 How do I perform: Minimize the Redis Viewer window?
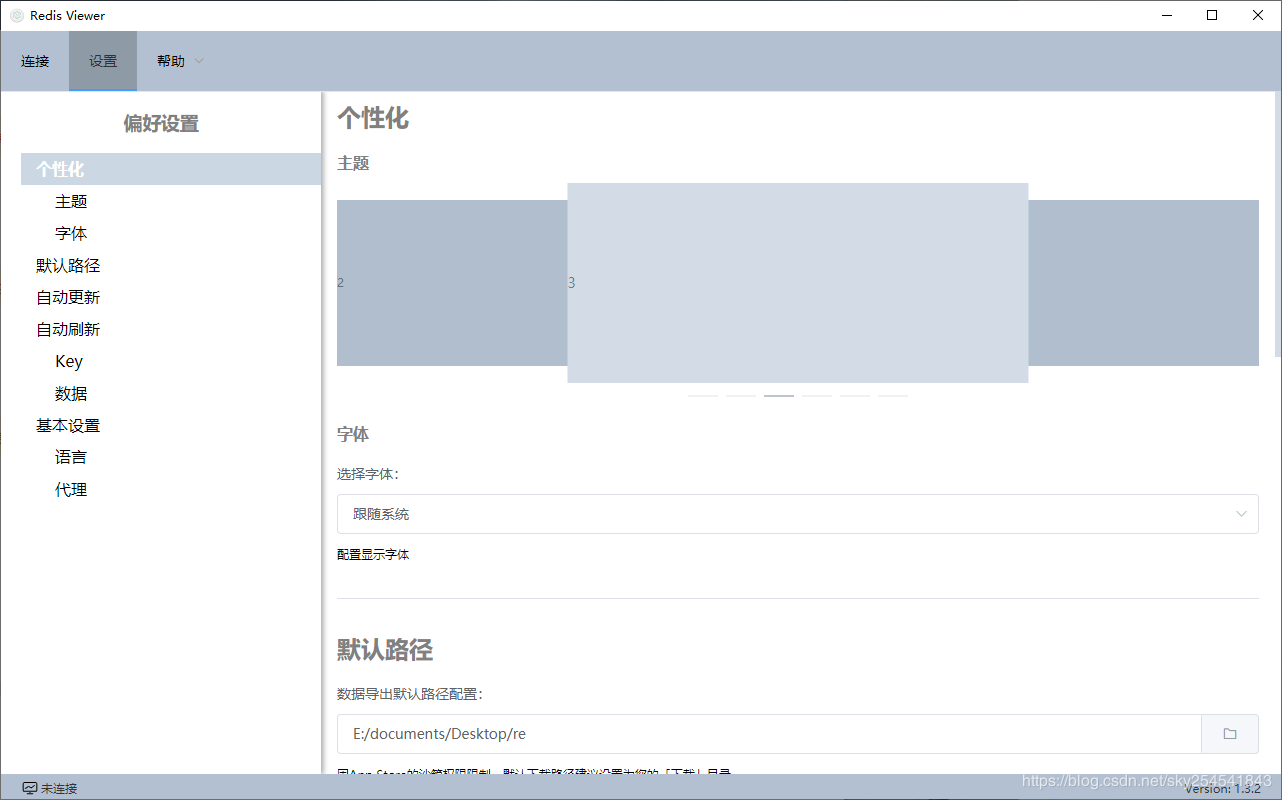point(1167,15)
